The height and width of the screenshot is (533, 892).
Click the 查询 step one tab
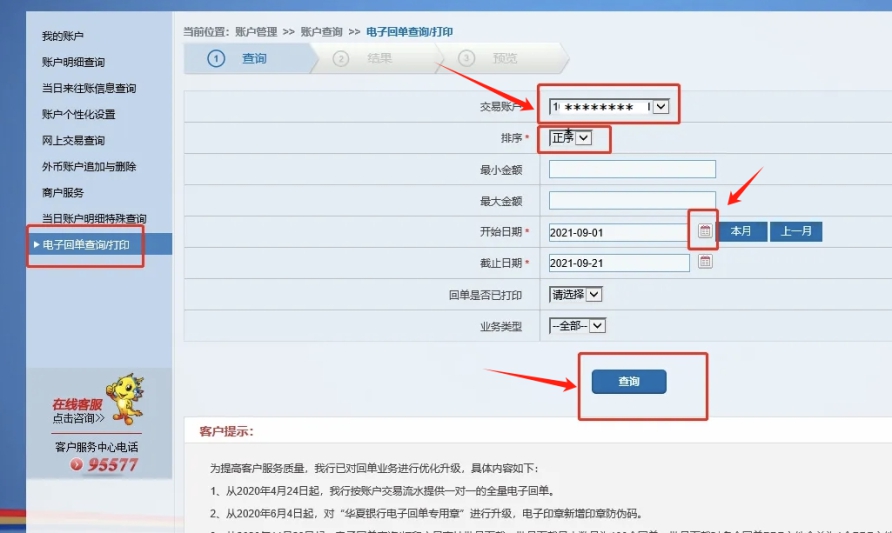249,58
